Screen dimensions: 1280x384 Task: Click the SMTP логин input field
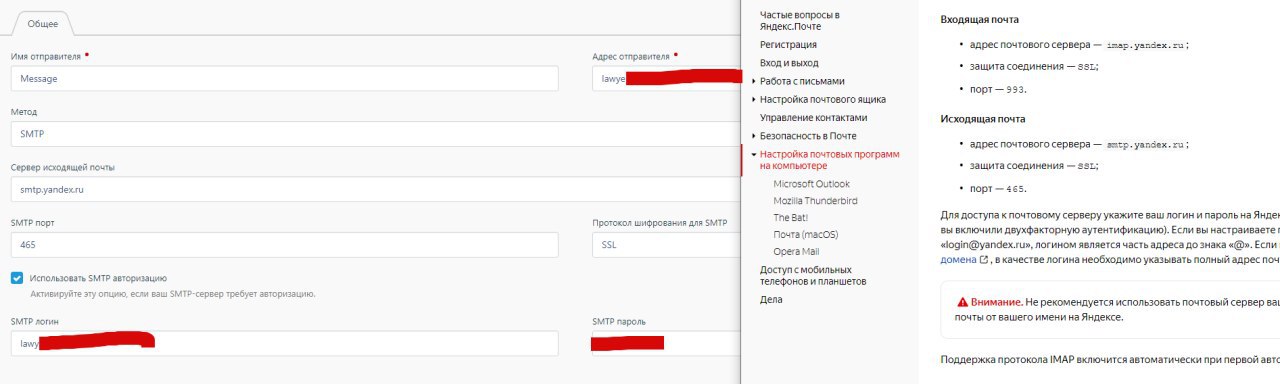[x=285, y=343]
